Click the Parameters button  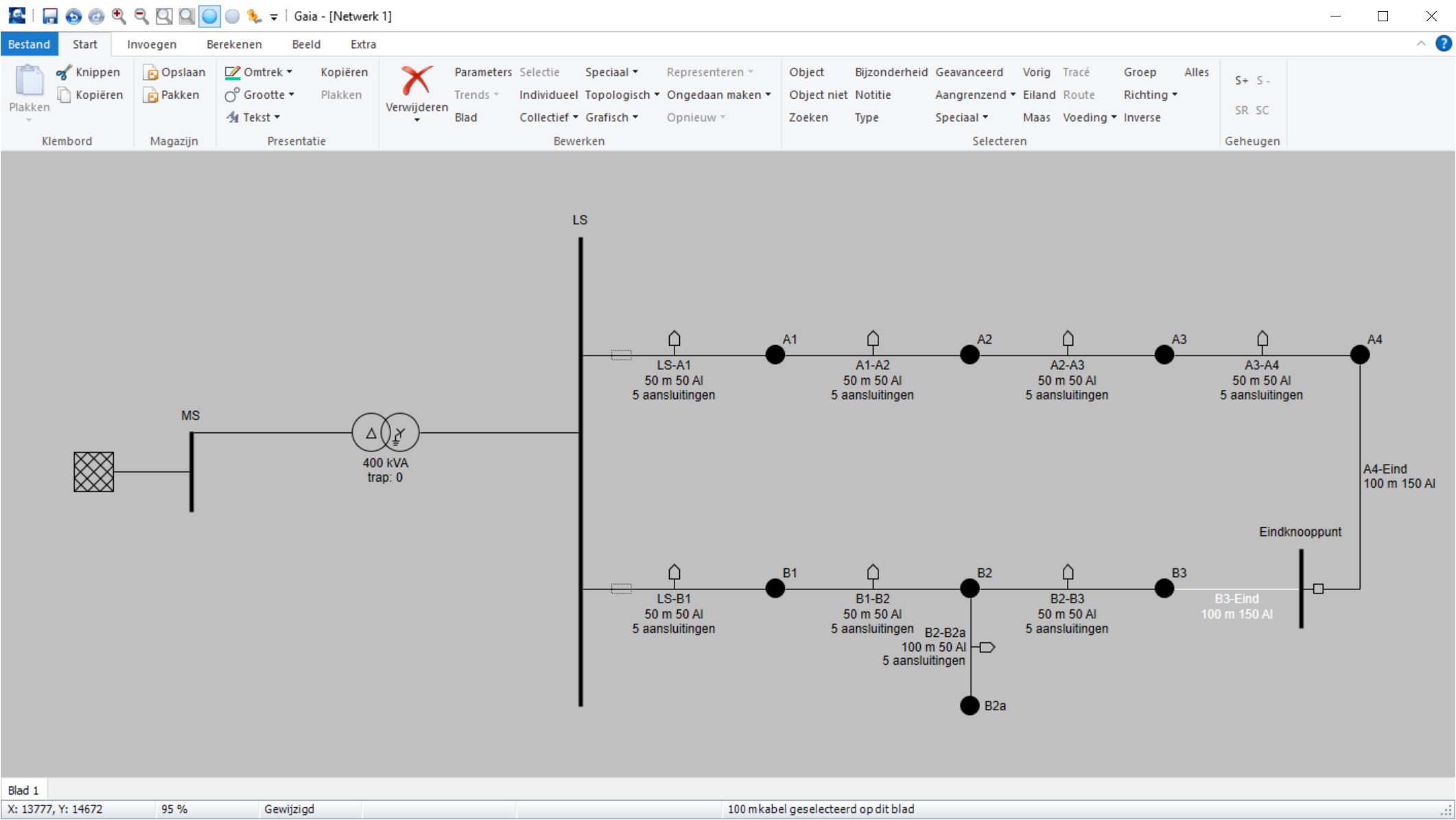click(482, 72)
